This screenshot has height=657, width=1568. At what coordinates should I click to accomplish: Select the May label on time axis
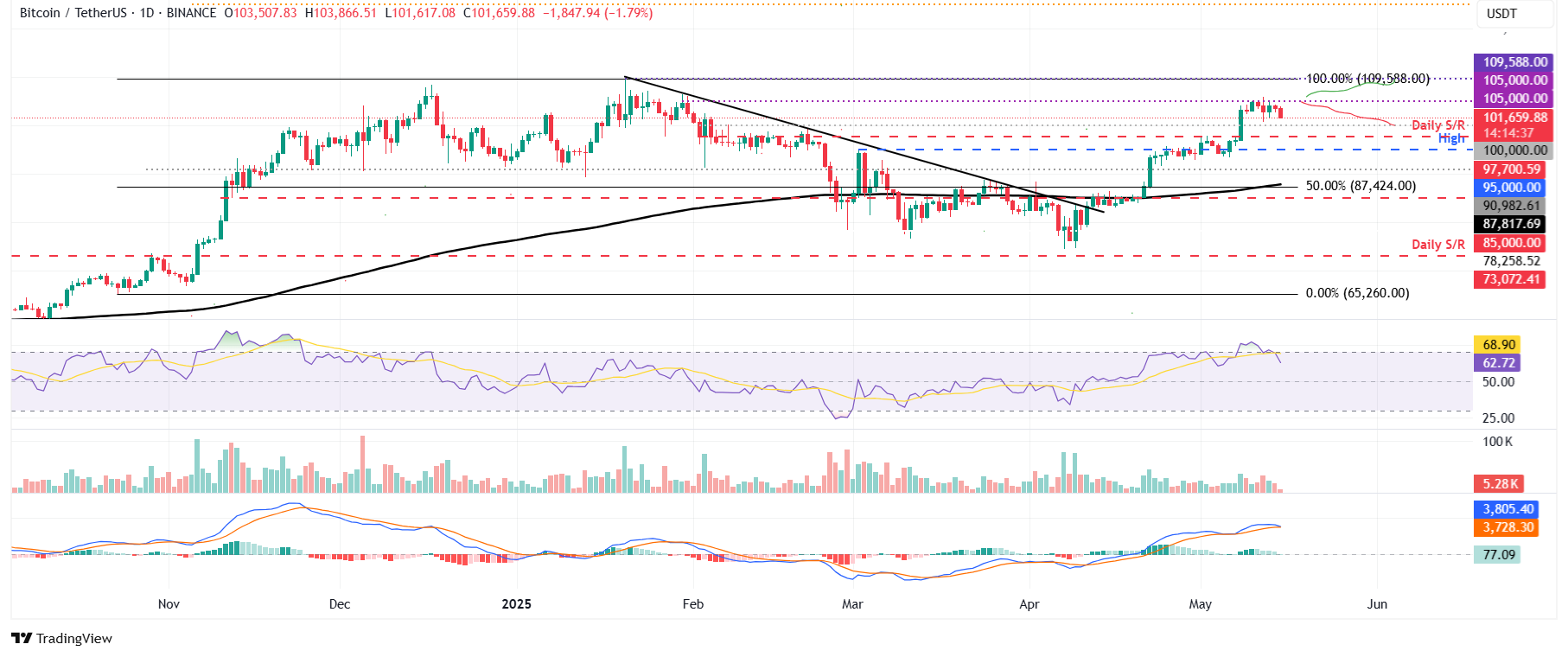[x=1200, y=604]
